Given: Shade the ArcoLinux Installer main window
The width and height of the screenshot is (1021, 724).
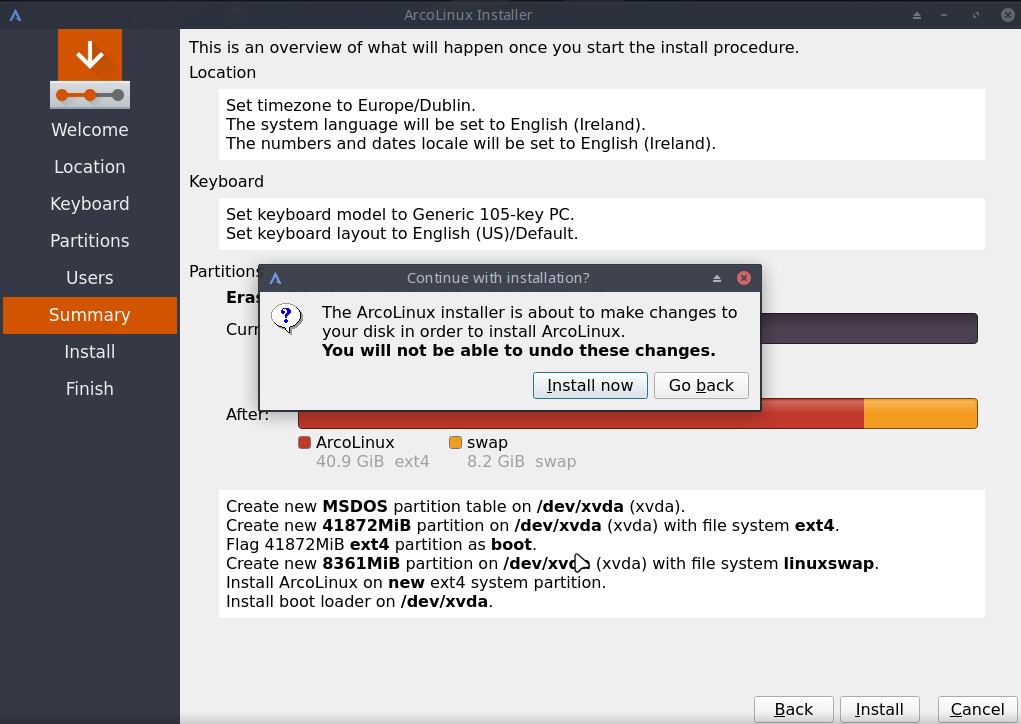Looking at the screenshot, I should pyautogui.click(x=917, y=15).
